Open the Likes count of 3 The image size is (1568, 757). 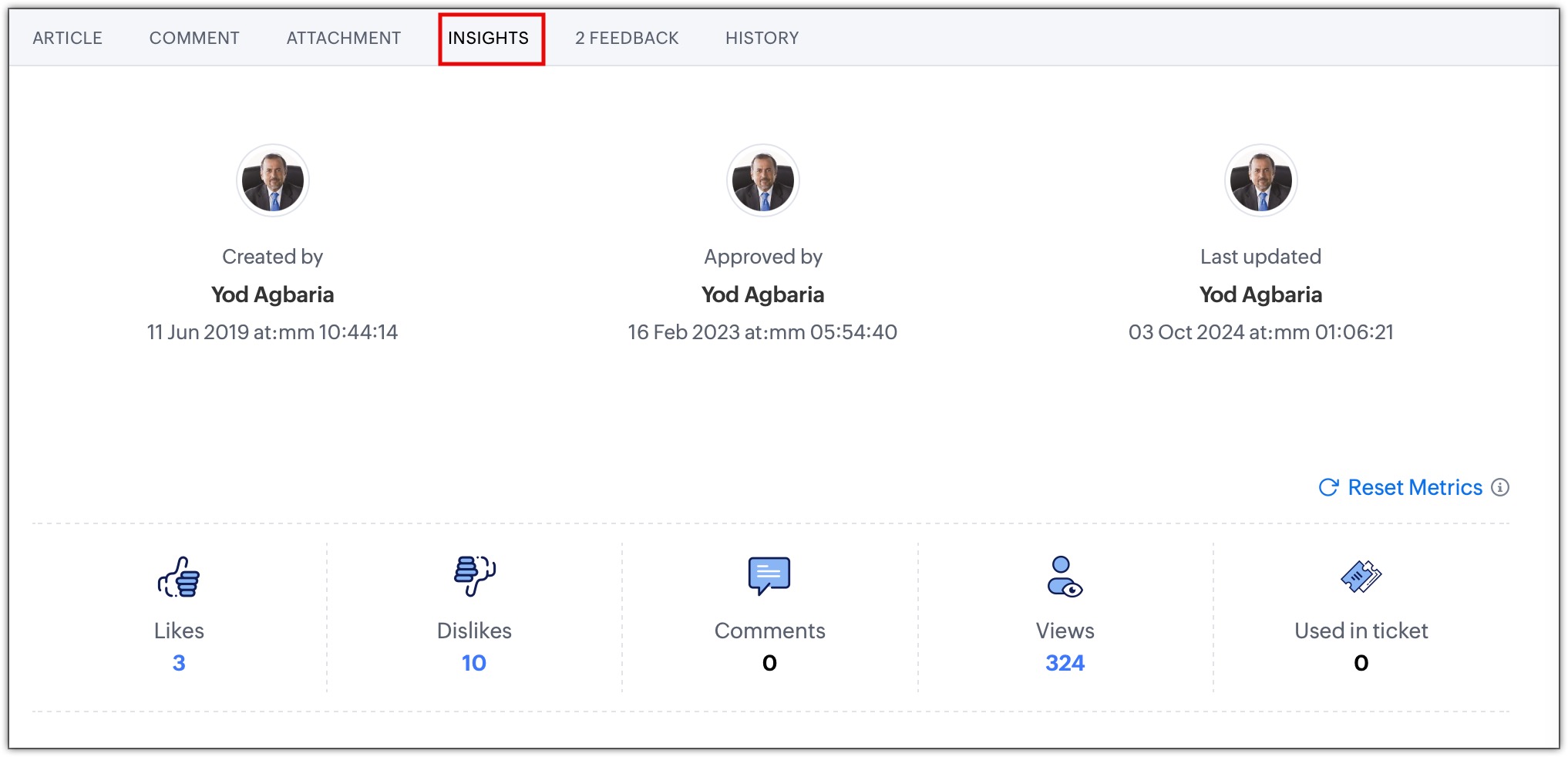179,663
